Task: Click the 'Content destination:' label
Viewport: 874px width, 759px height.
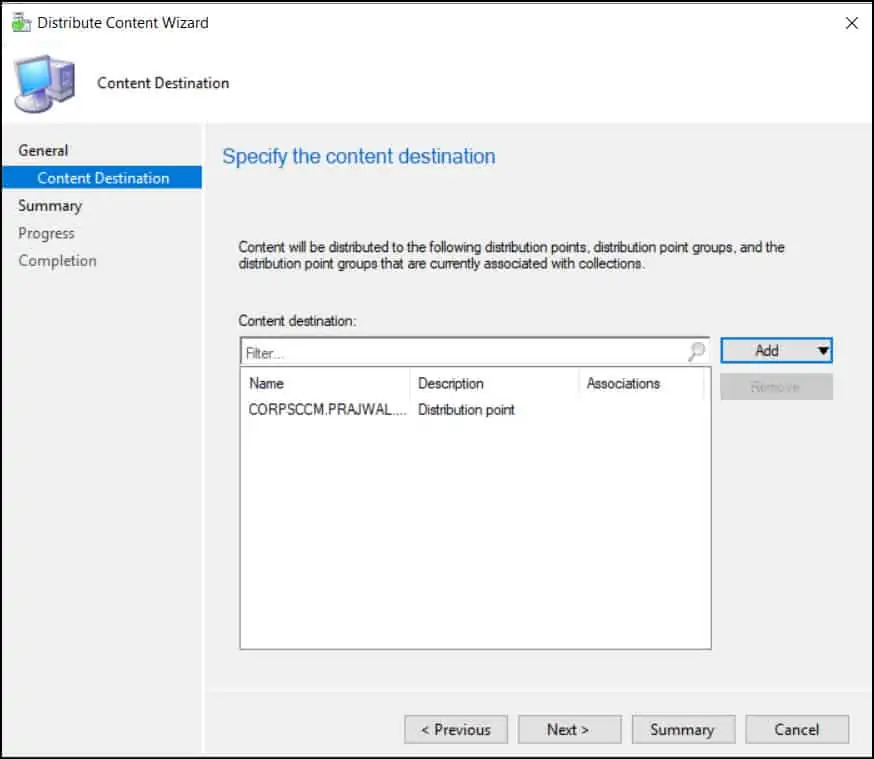Action: click(297, 321)
